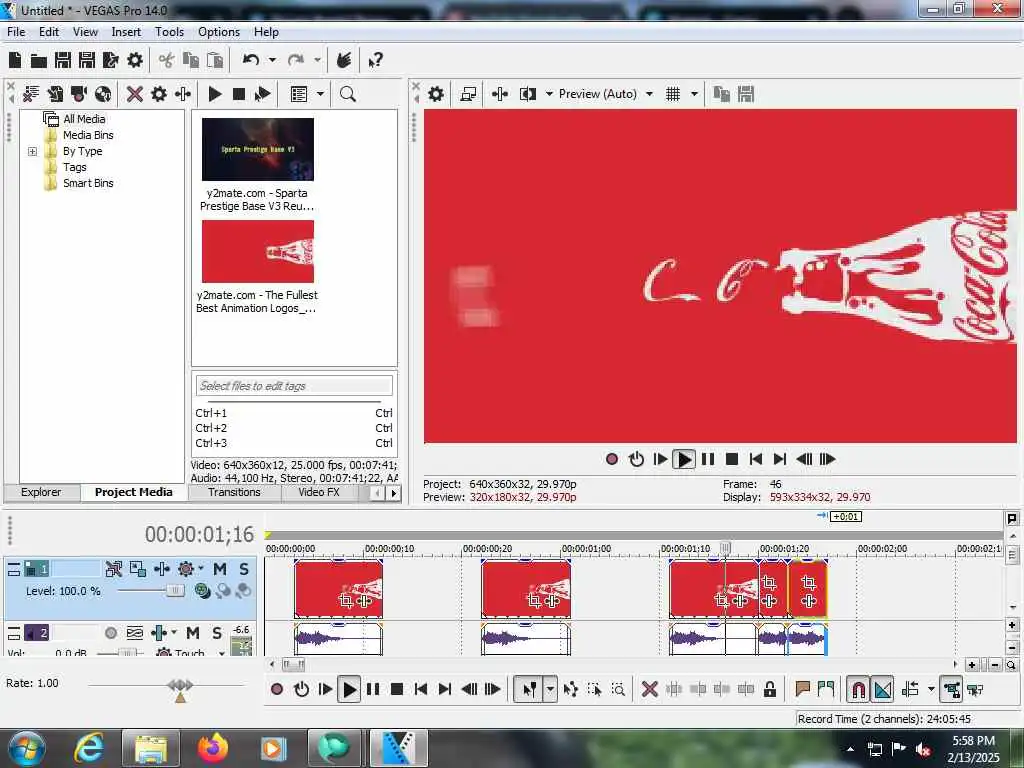Viewport: 1024px width, 768px height.
Task: Create a new project via New icon
Action: [x=14, y=60]
